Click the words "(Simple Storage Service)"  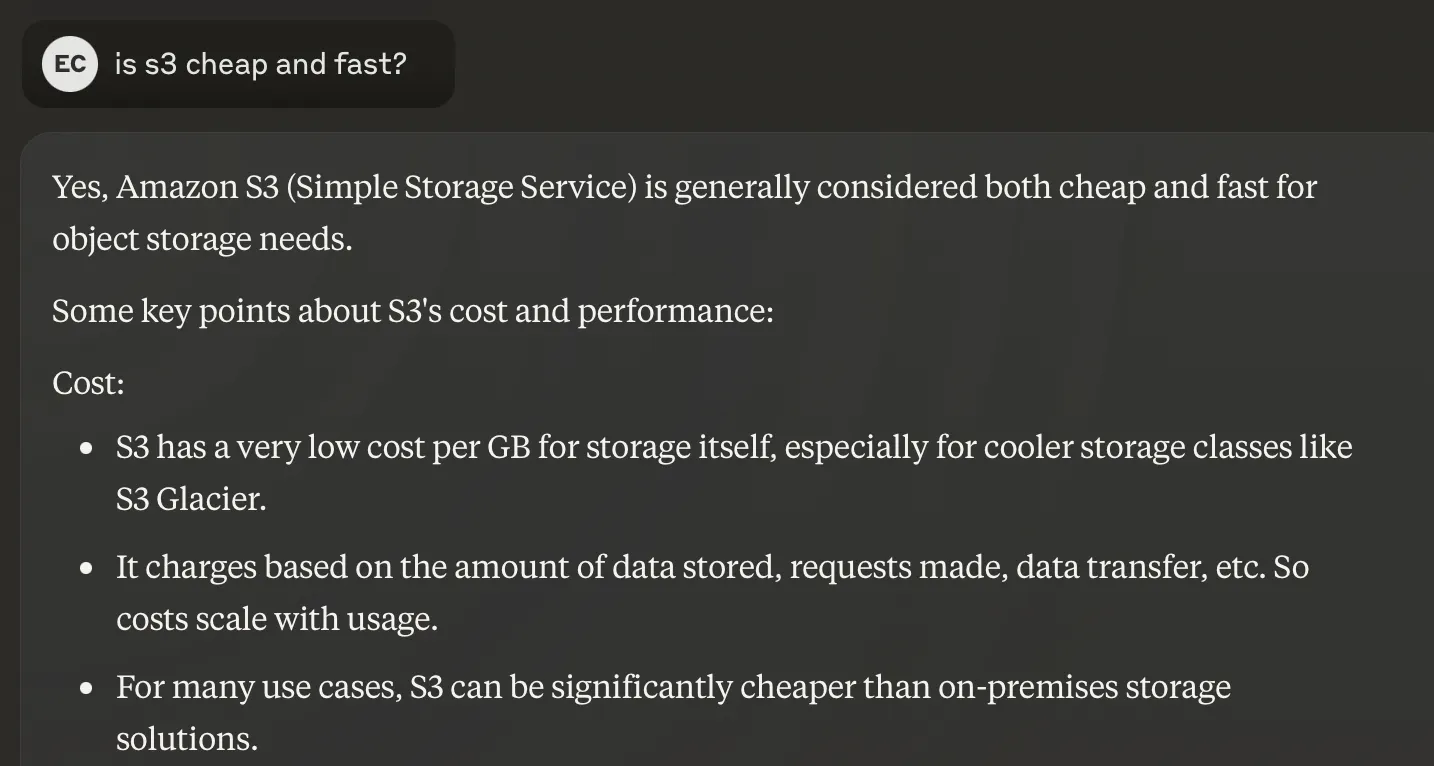tap(461, 187)
